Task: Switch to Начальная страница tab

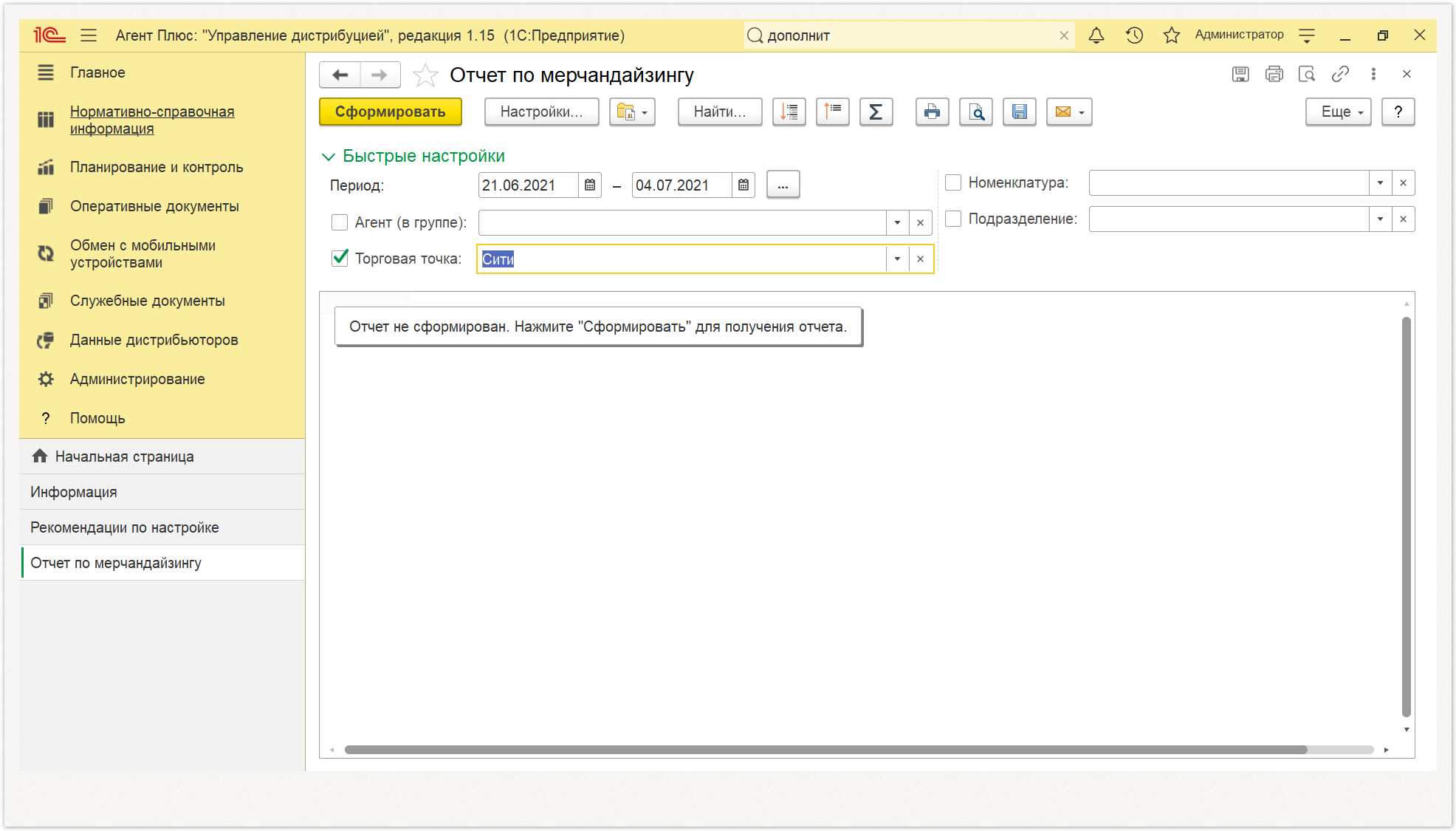Action: 124,456
